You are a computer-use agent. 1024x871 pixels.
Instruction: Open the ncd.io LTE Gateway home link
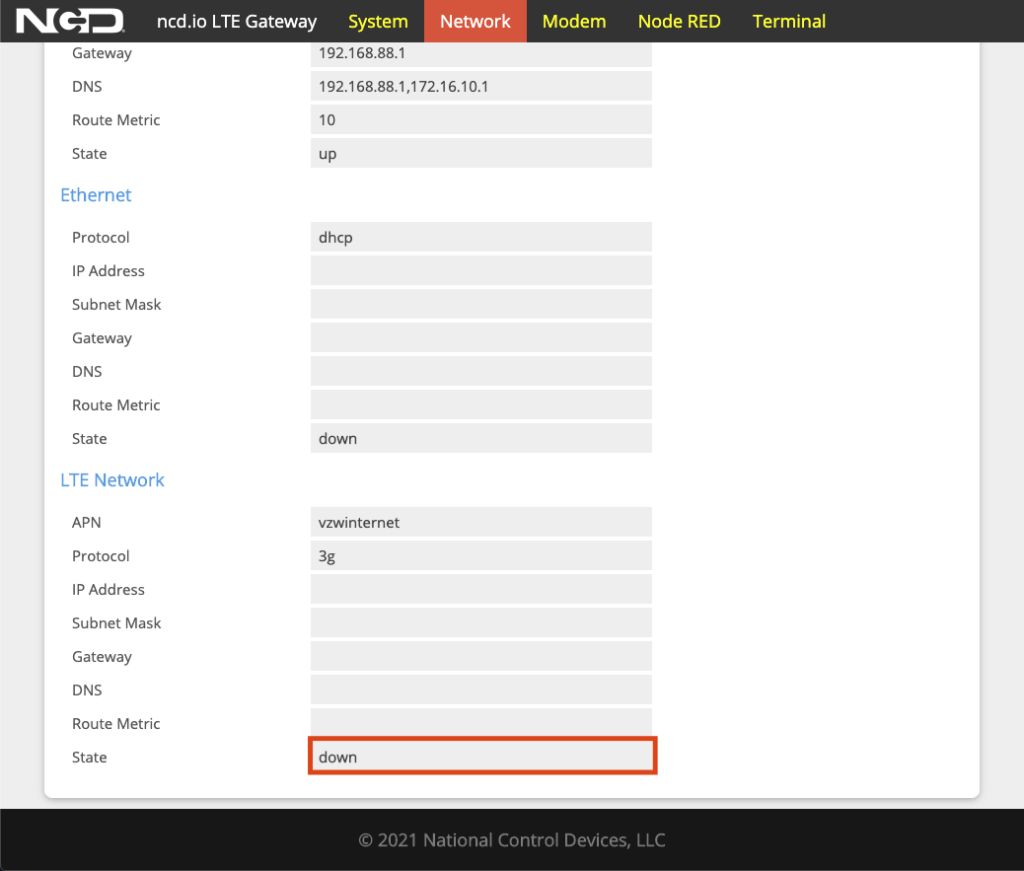coord(237,21)
